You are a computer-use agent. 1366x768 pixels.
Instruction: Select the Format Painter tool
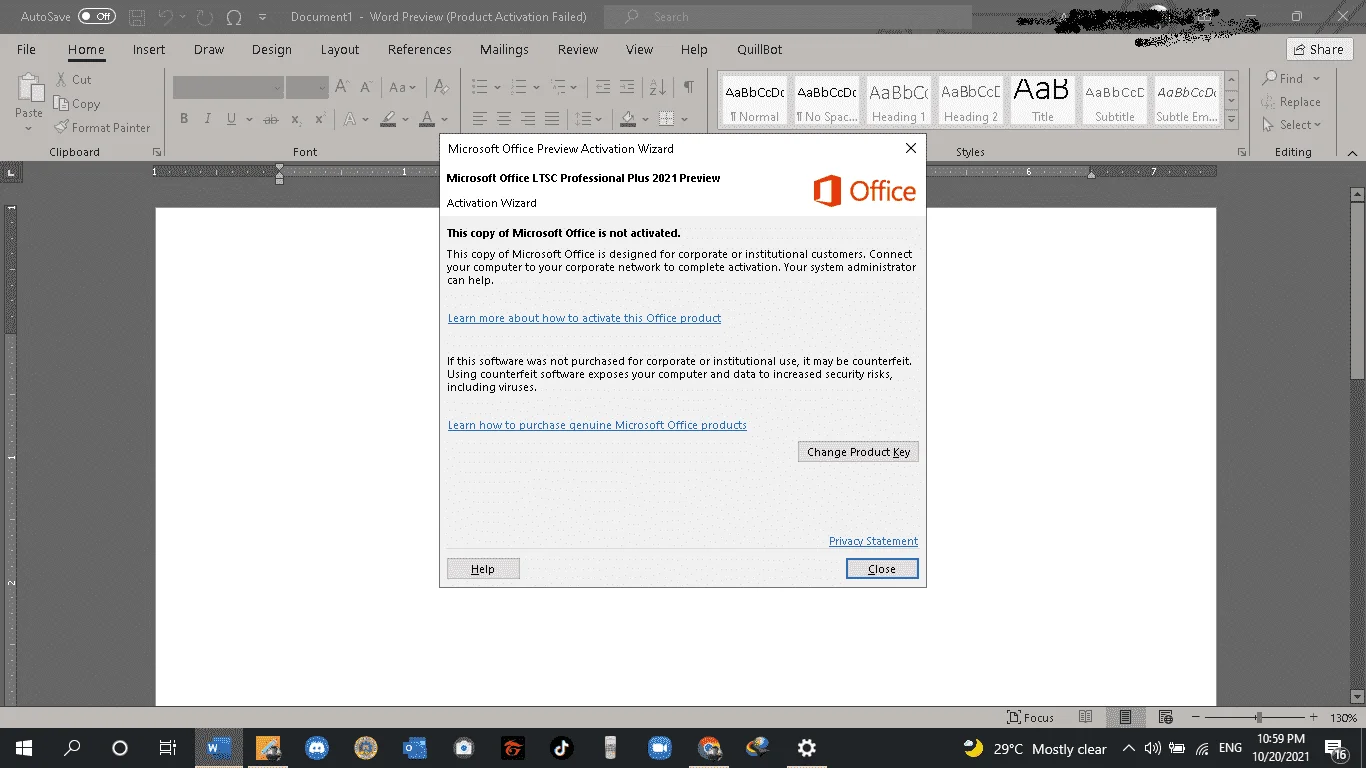[101, 128]
